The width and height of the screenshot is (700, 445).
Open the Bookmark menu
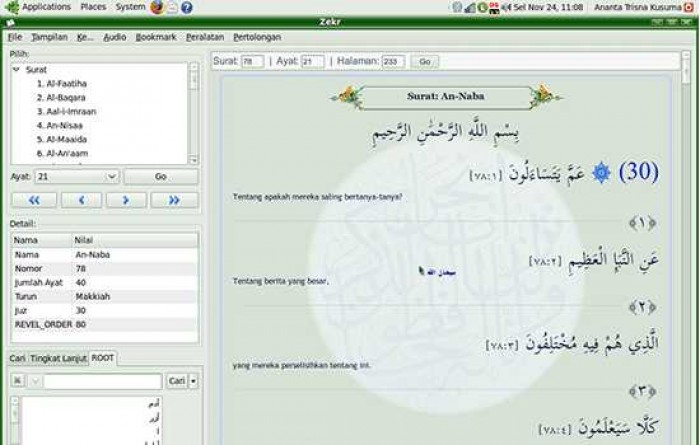pos(156,37)
